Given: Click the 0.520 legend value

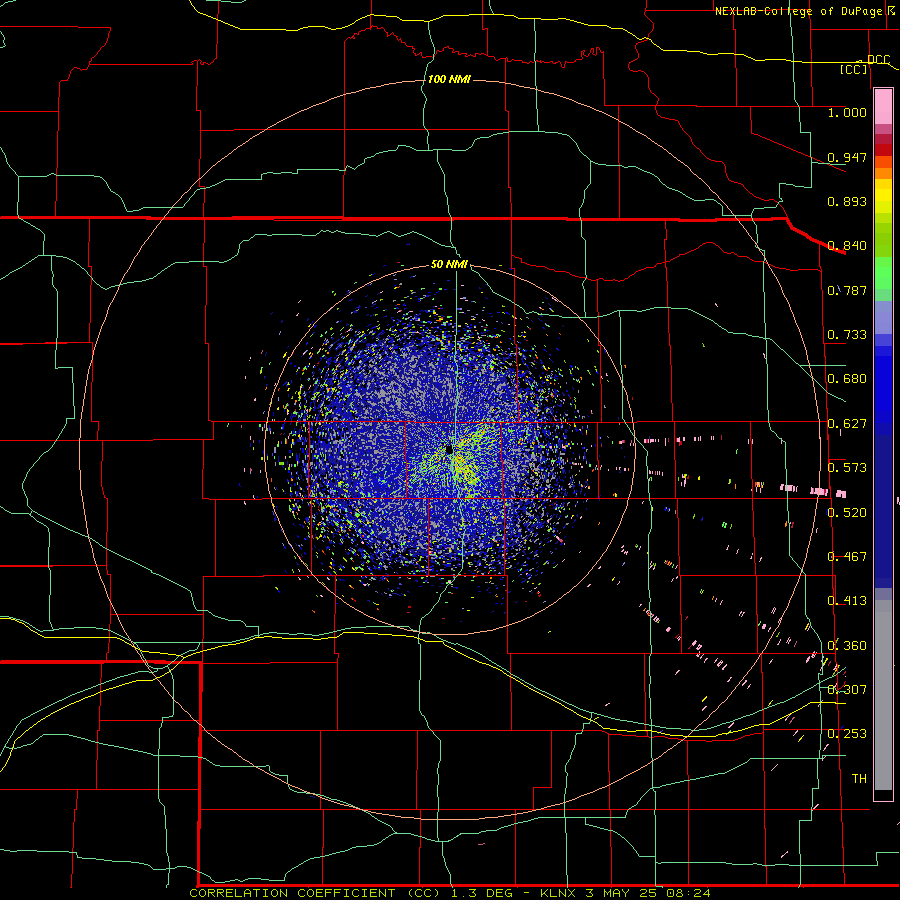Looking at the screenshot, I should 847,513.
